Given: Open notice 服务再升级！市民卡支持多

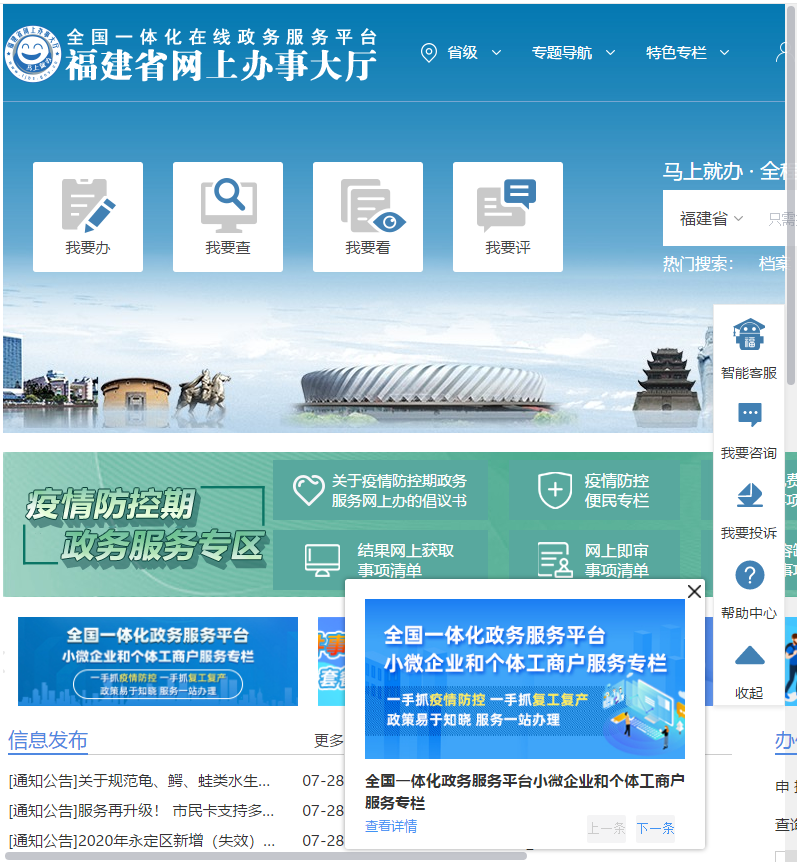Looking at the screenshot, I should [x=141, y=811].
